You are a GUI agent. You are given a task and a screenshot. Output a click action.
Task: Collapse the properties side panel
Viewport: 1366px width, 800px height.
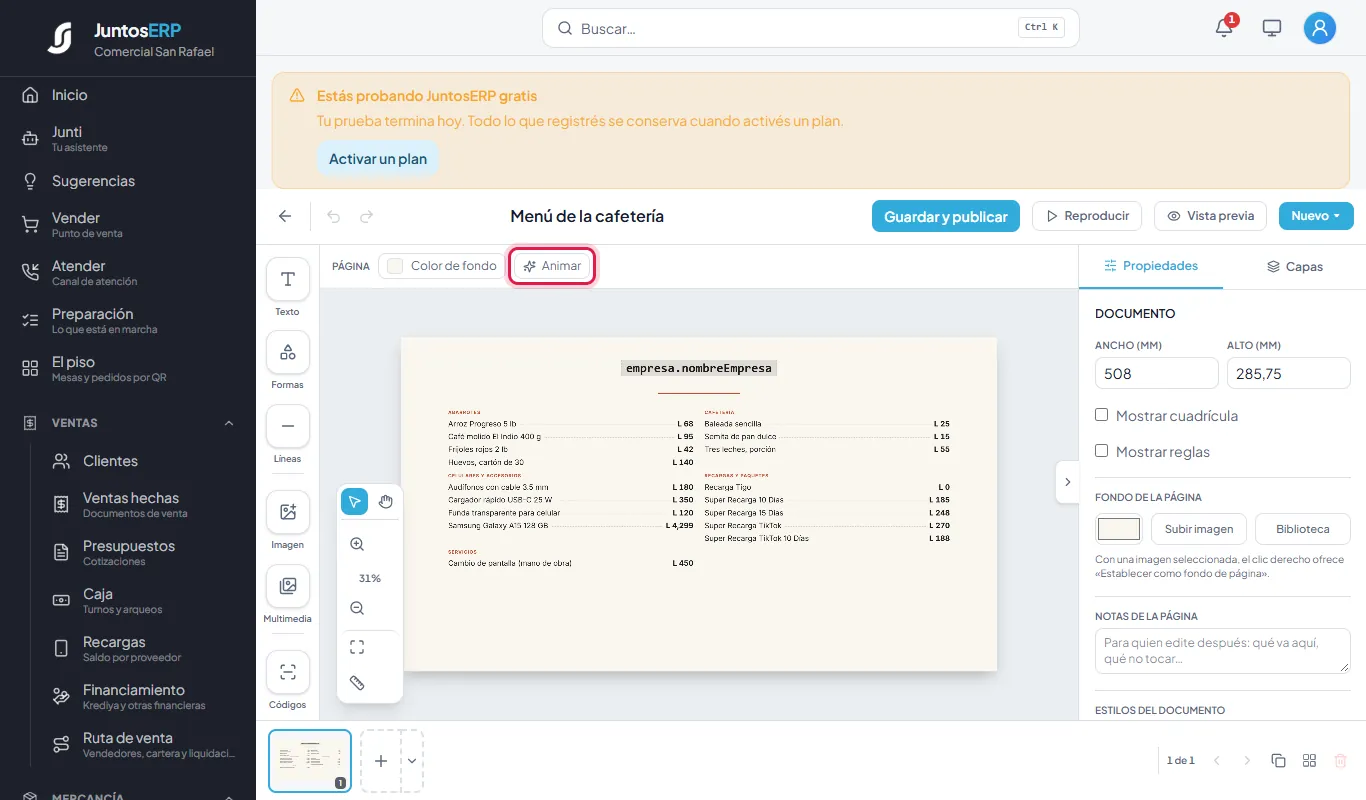[1067, 482]
